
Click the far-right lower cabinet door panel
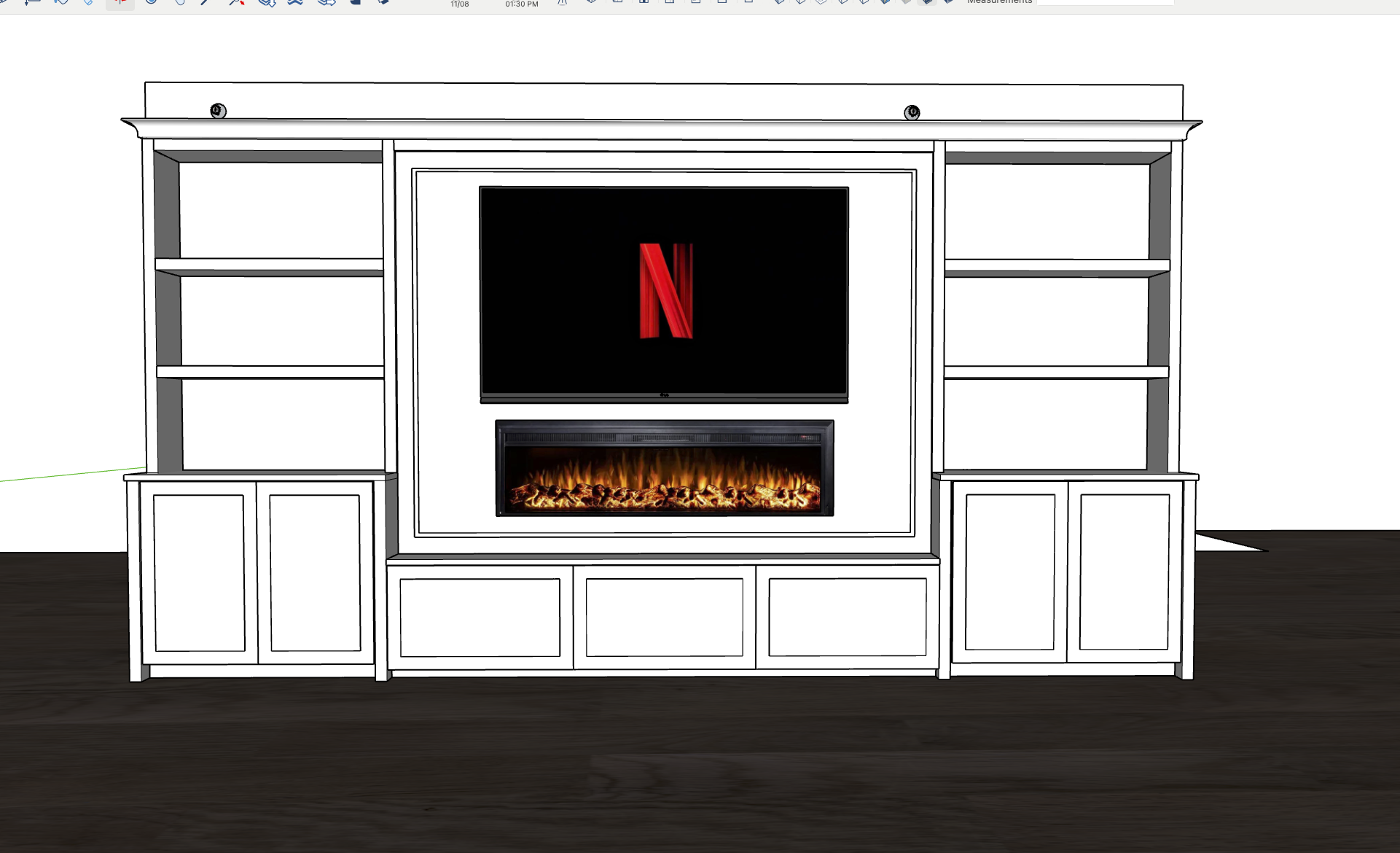[x=1123, y=572]
